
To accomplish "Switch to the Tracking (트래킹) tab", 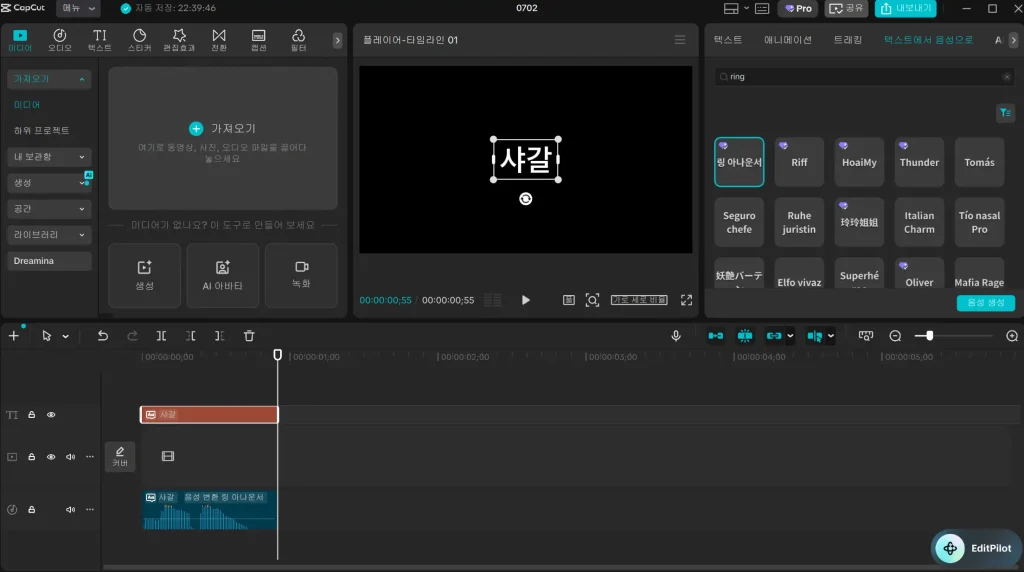I will point(848,40).
